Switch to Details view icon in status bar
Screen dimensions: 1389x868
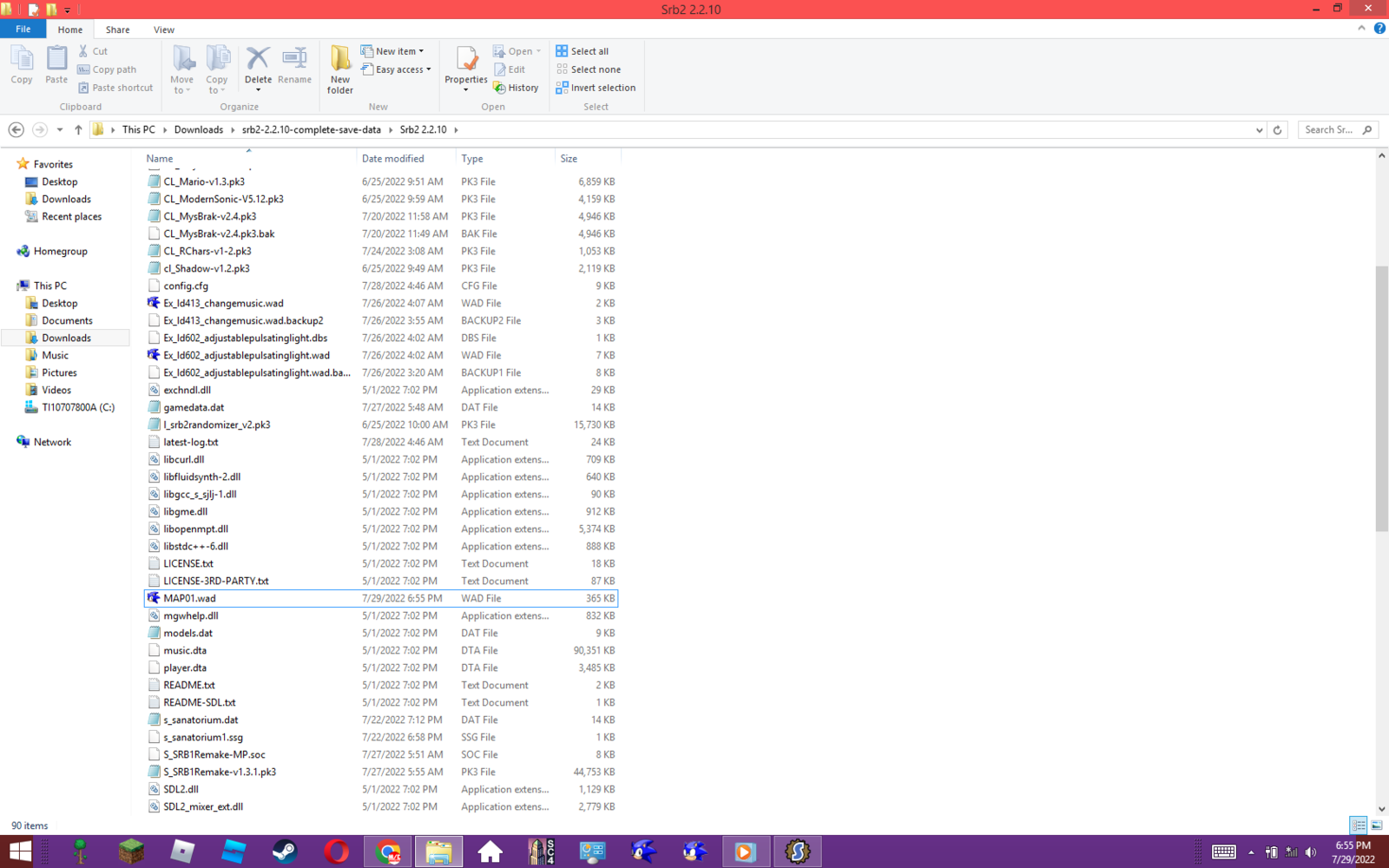1359,825
